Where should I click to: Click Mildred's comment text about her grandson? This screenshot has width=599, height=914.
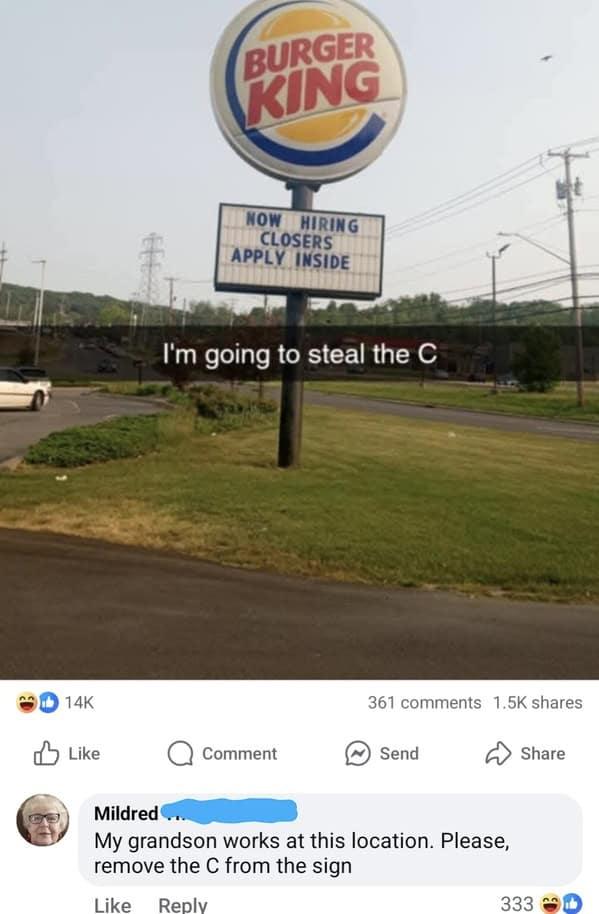(302, 853)
